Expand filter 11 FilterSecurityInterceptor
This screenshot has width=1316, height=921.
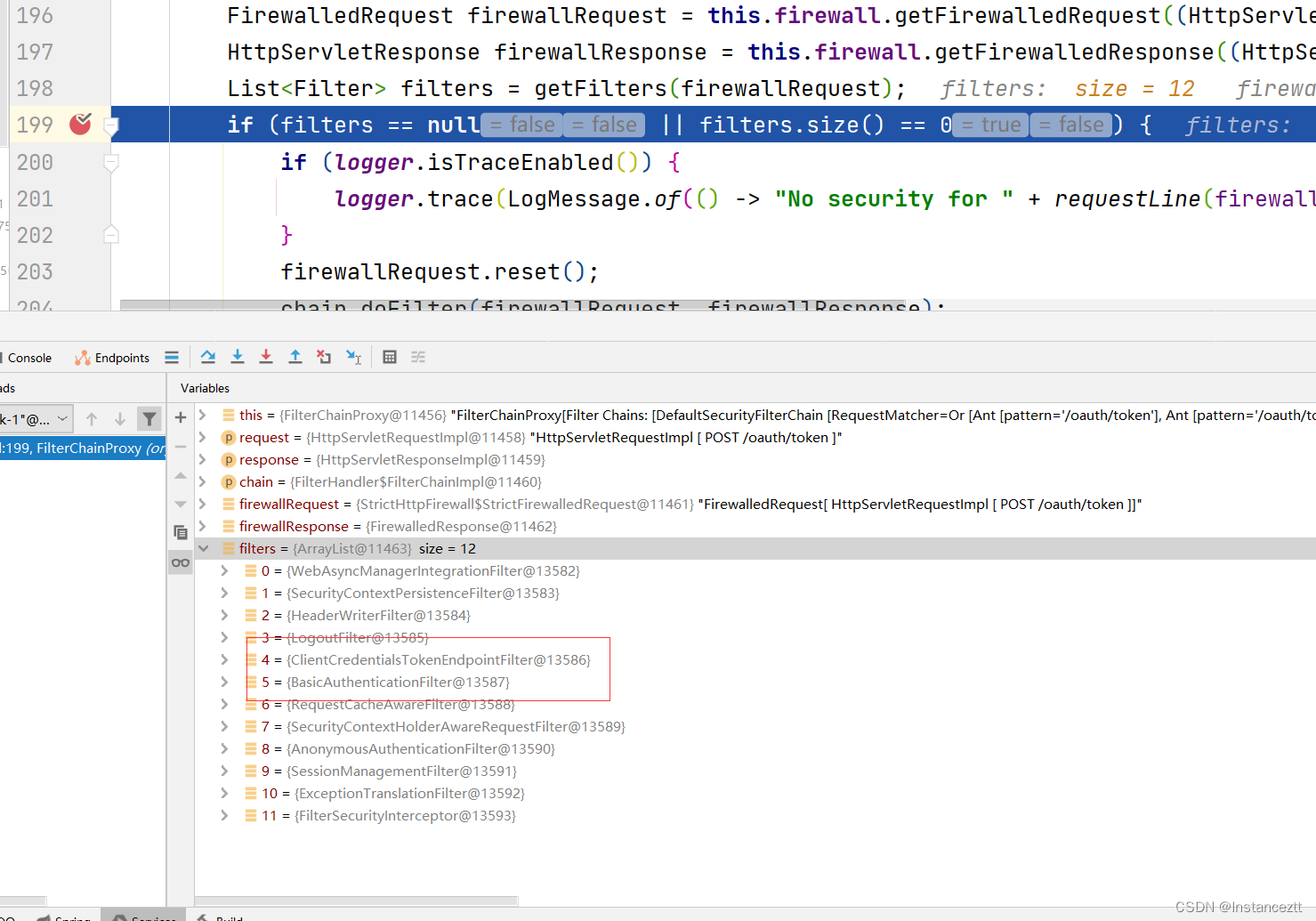click(224, 815)
